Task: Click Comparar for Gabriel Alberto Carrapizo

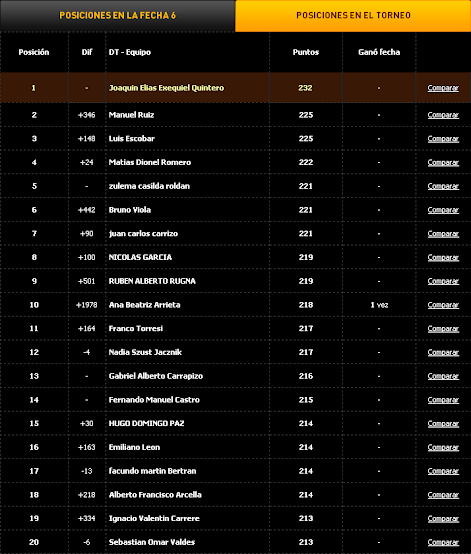Action: (x=443, y=376)
